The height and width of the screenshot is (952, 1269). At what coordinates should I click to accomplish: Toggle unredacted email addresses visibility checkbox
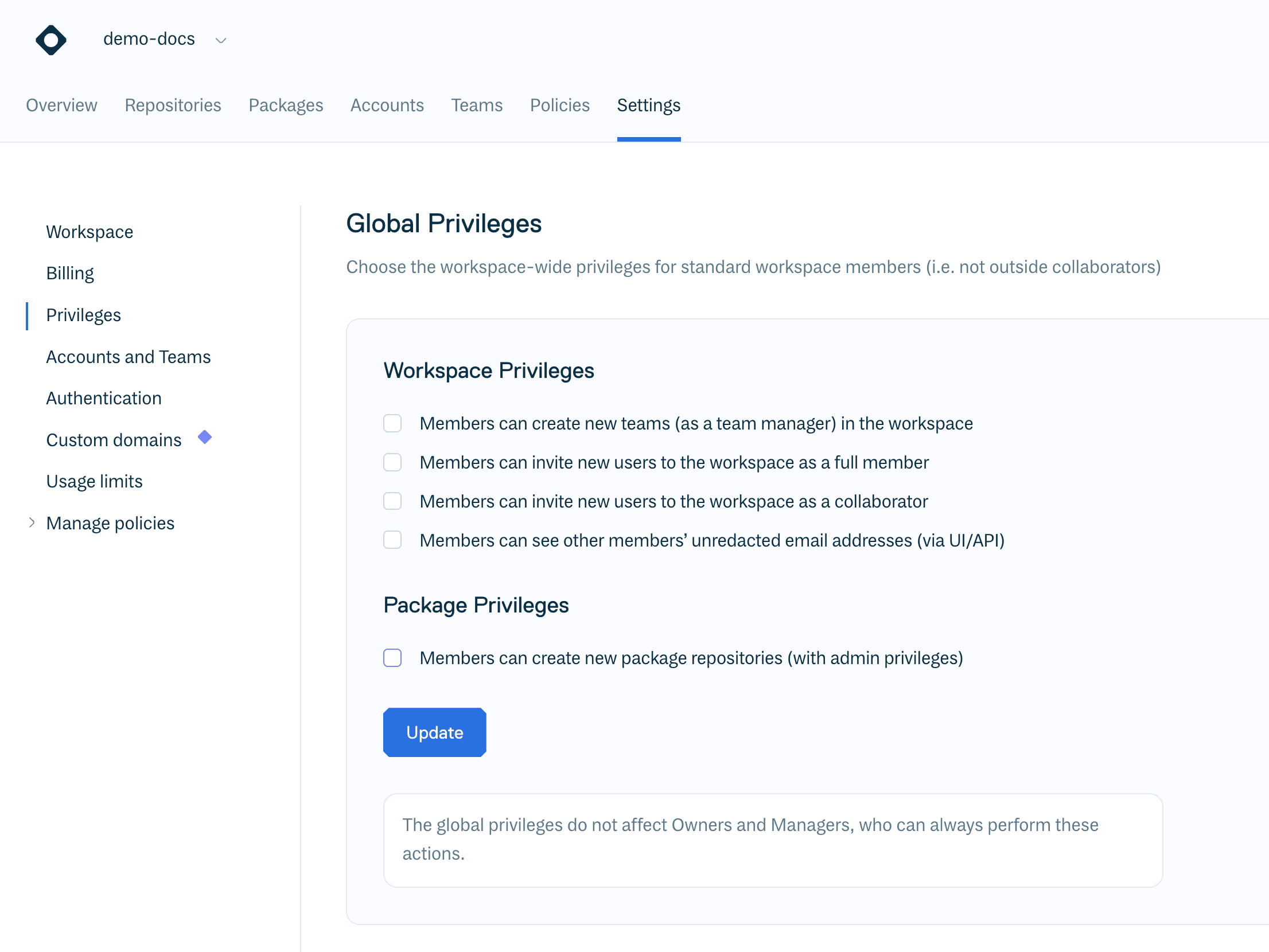[x=392, y=540]
